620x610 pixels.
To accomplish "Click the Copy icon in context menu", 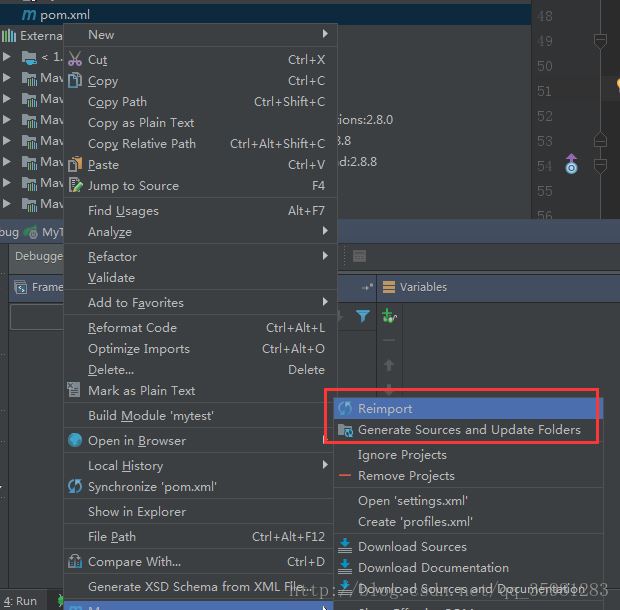I will [x=75, y=81].
